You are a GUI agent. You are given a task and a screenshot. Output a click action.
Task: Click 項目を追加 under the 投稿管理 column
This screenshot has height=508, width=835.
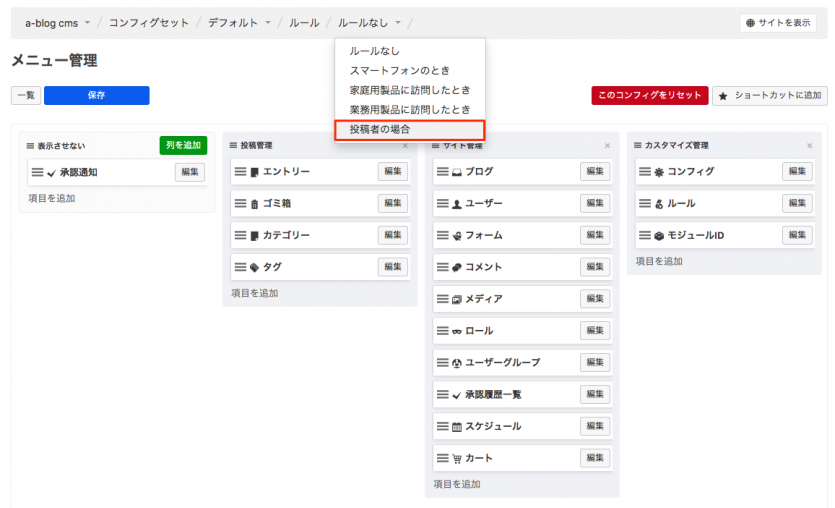(x=254, y=293)
